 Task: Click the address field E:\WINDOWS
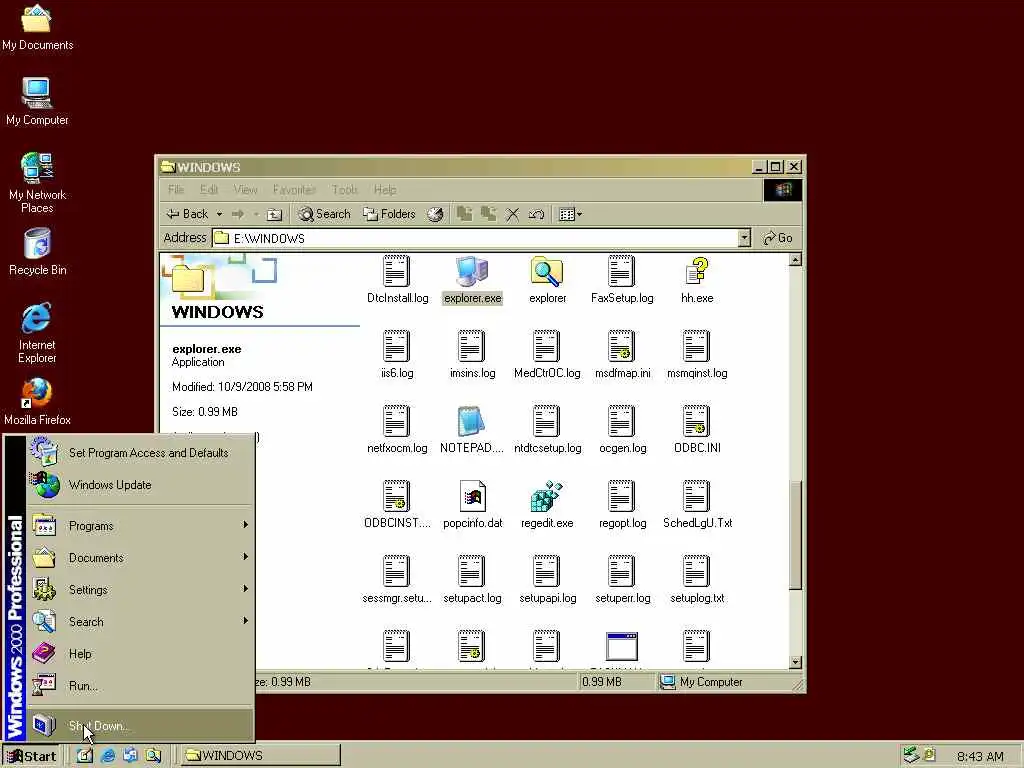click(x=475, y=238)
